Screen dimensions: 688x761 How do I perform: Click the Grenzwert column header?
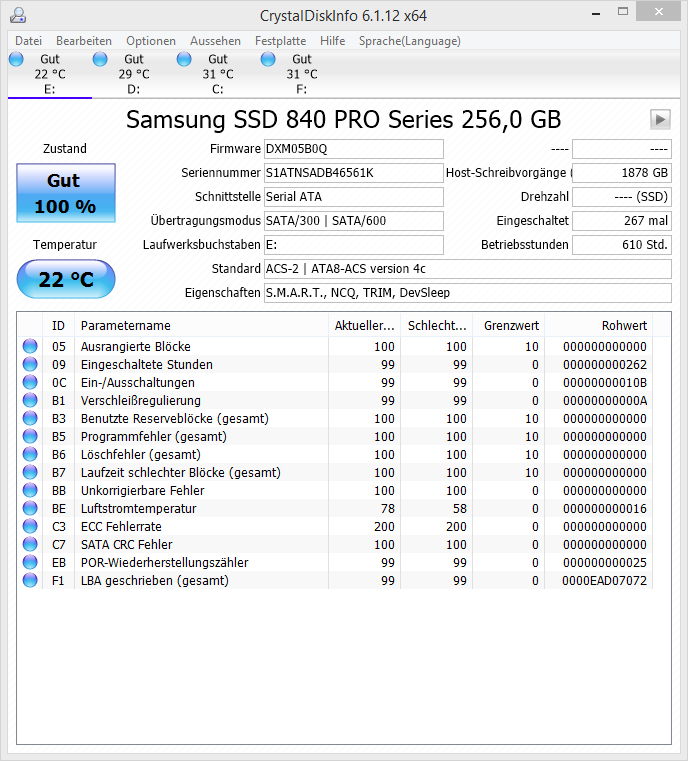508,325
